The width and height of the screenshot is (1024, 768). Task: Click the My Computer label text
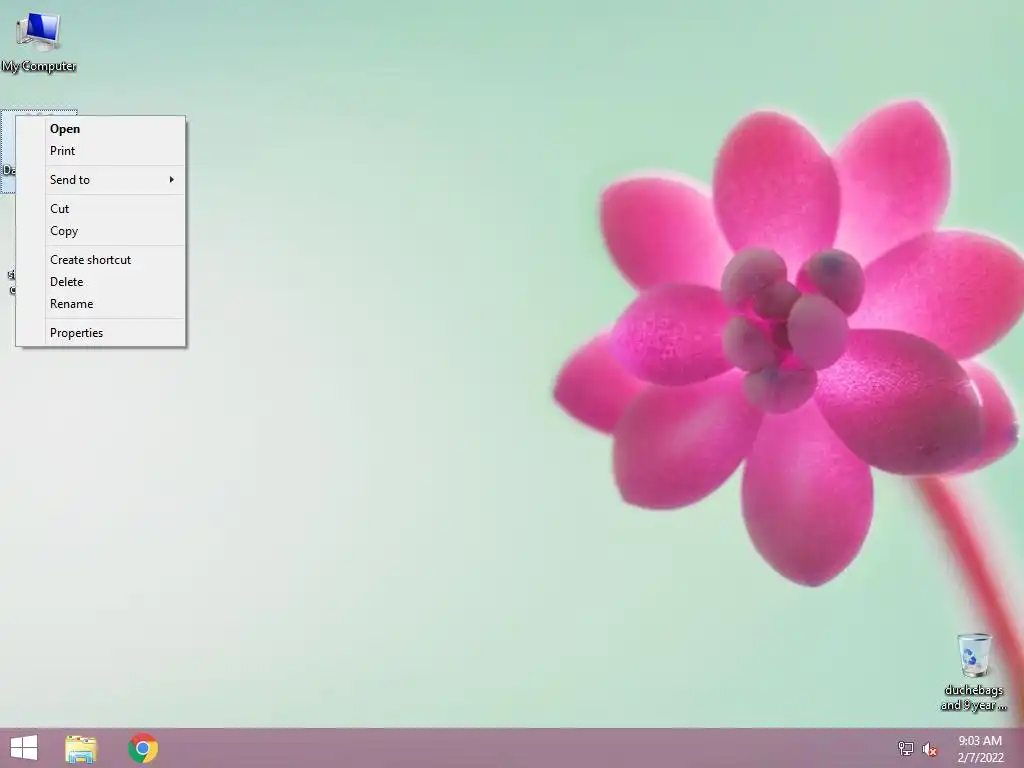pyautogui.click(x=39, y=66)
